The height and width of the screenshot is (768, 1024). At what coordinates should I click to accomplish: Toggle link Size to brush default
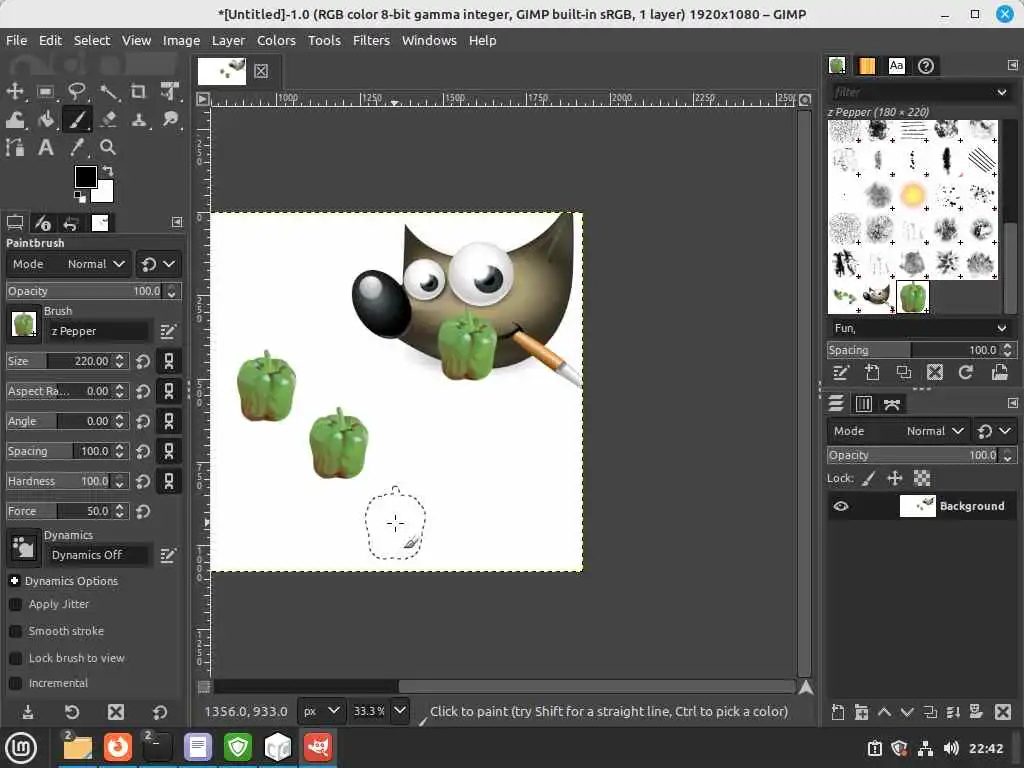pos(168,361)
